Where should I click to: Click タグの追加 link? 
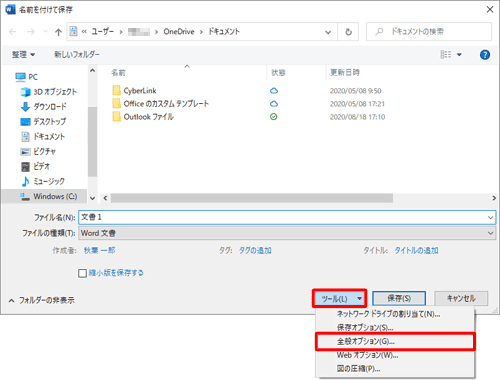(x=255, y=250)
